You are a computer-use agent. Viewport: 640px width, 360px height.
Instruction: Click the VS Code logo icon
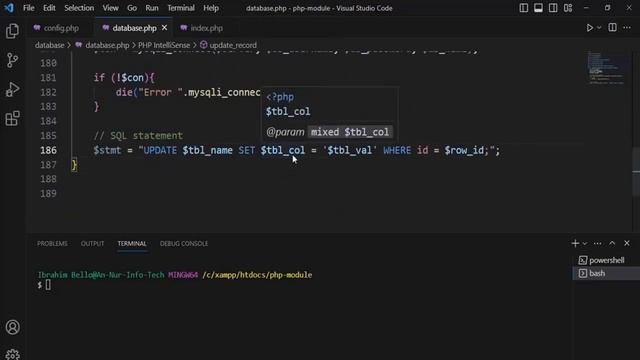tap(9, 8)
